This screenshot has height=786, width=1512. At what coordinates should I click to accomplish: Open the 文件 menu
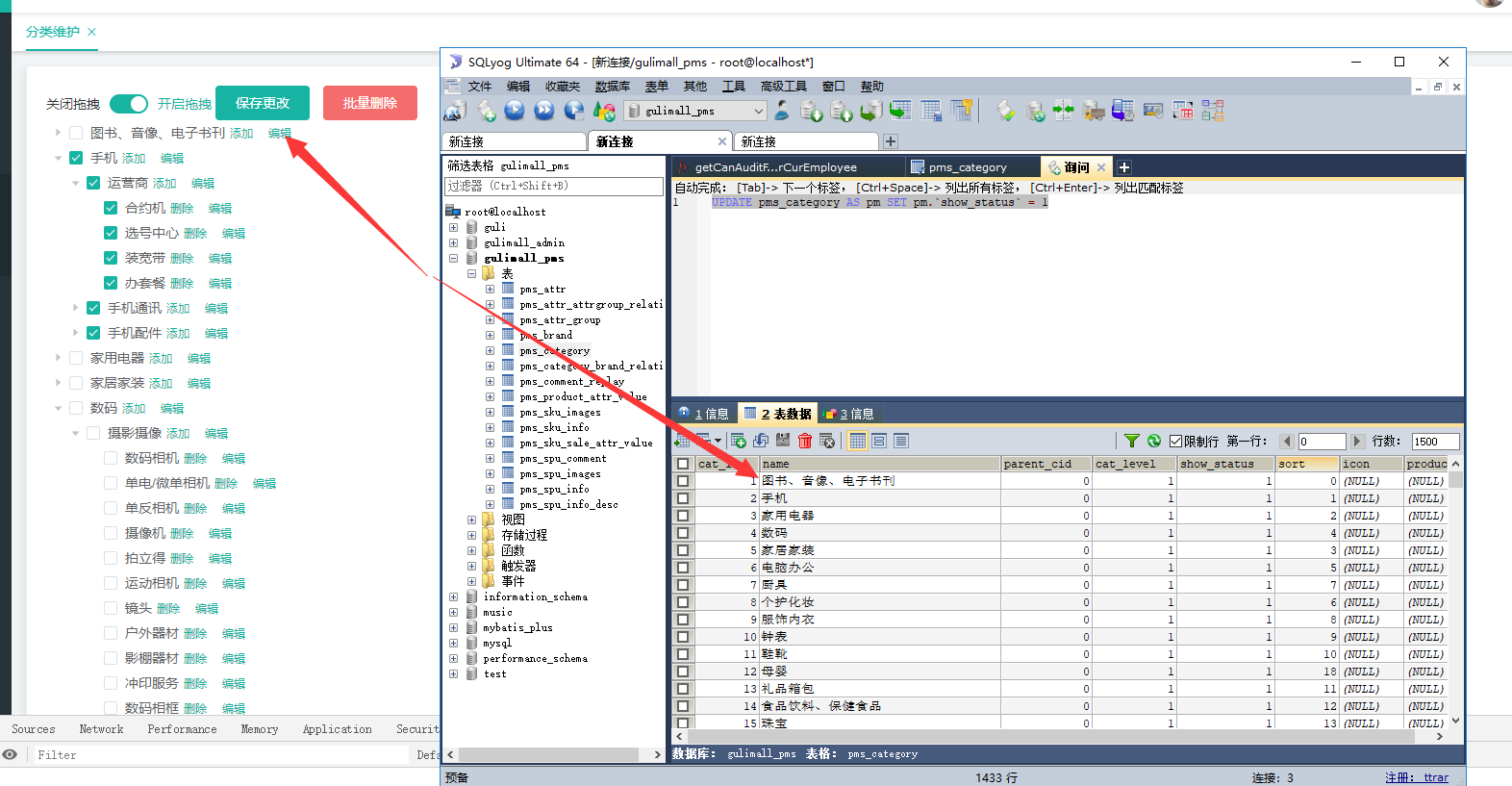[x=480, y=87]
